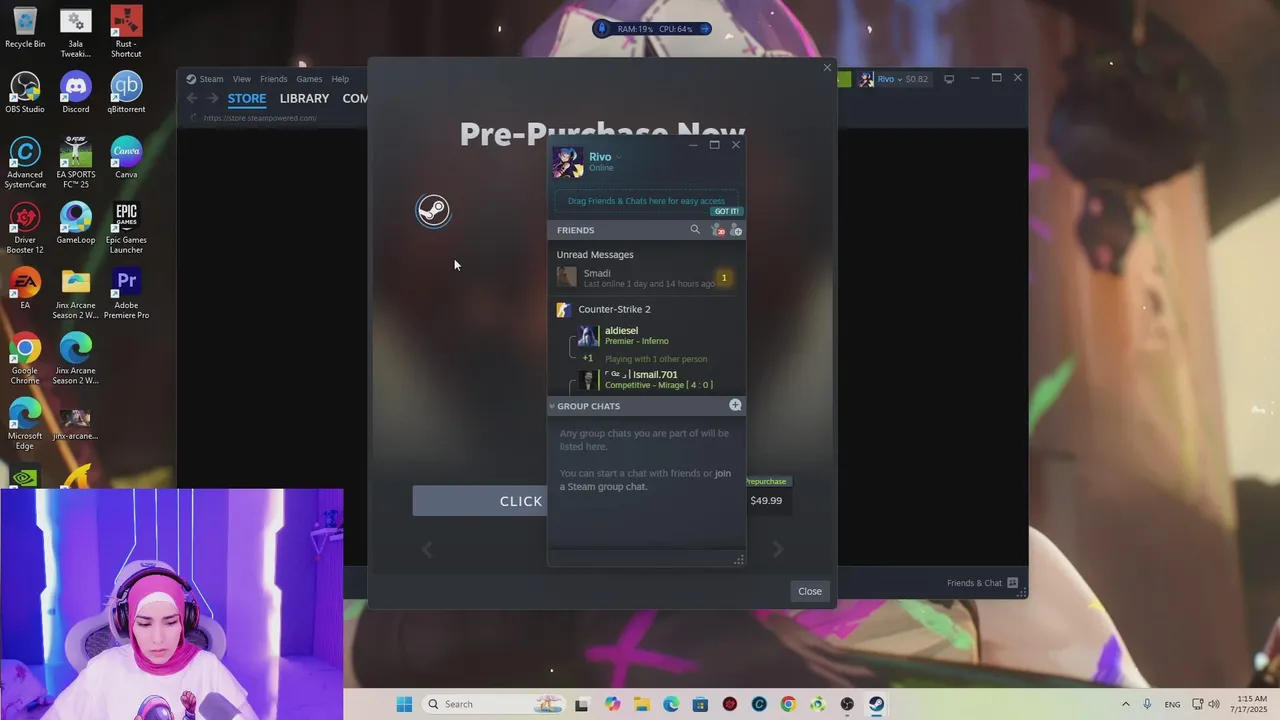Open Rivo status dropdown arrow

[x=619, y=157]
